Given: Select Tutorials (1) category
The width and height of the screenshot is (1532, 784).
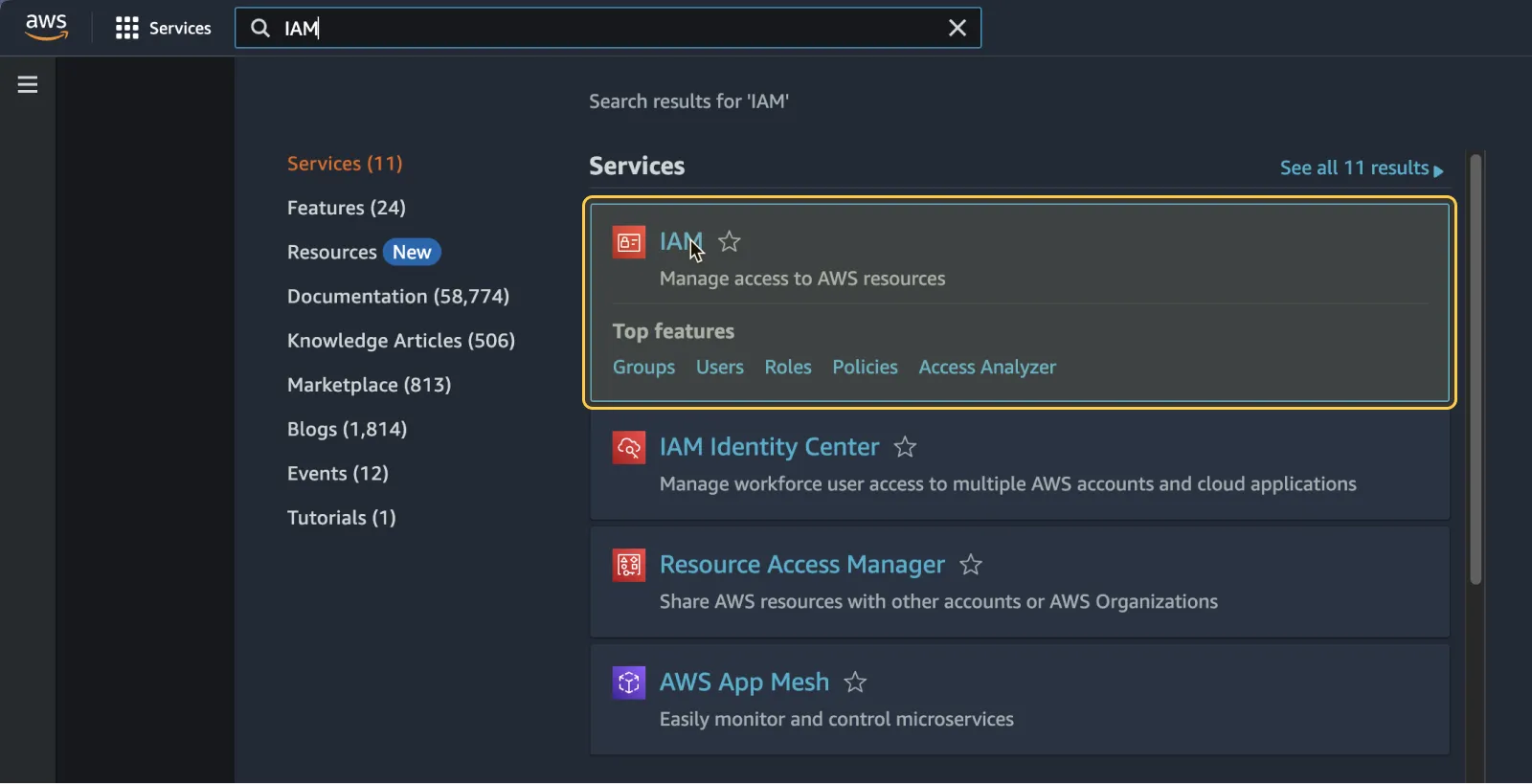Looking at the screenshot, I should pyautogui.click(x=342, y=518).
